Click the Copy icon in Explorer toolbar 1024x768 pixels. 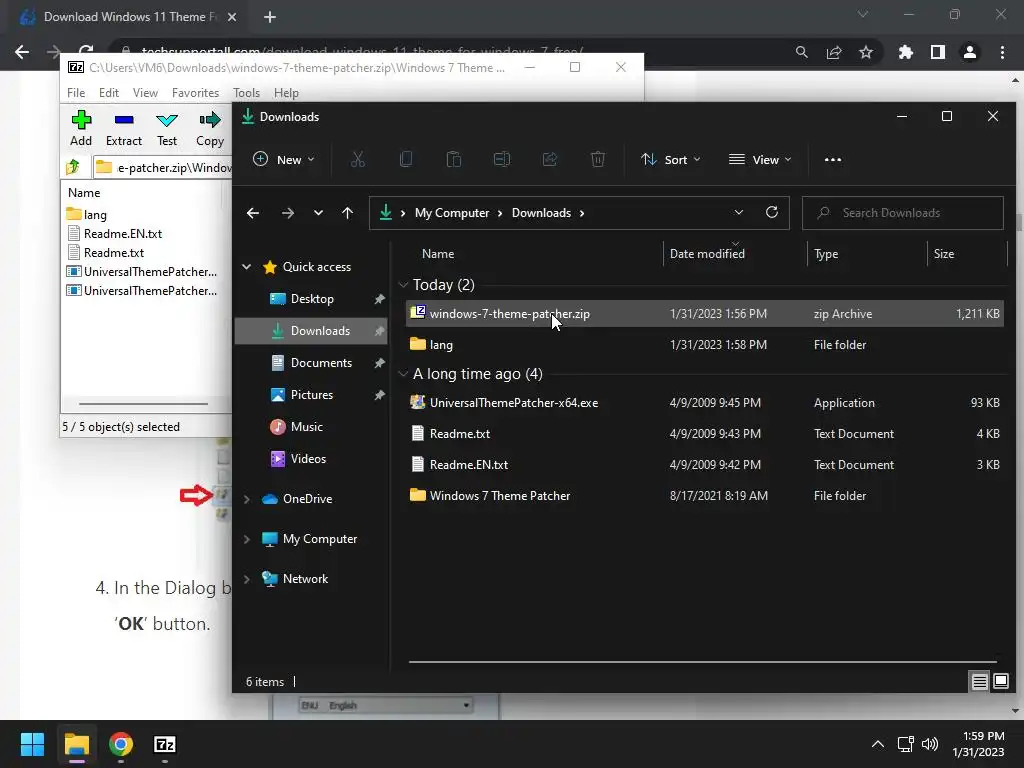click(x=406, y=159)
